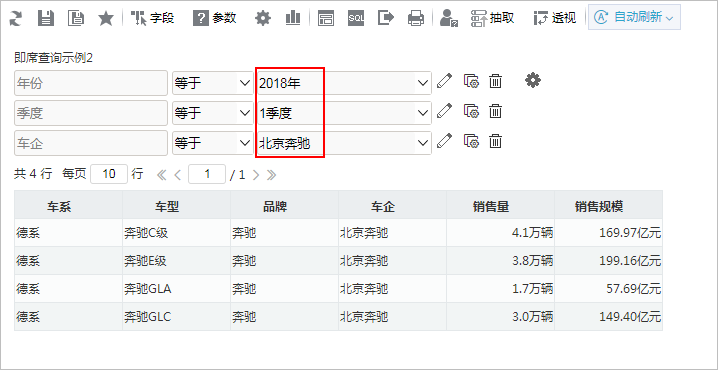Screen dimensions: 718x370
Task: Open the 北京奔驰 value dropdown
Action: (344, 143)
